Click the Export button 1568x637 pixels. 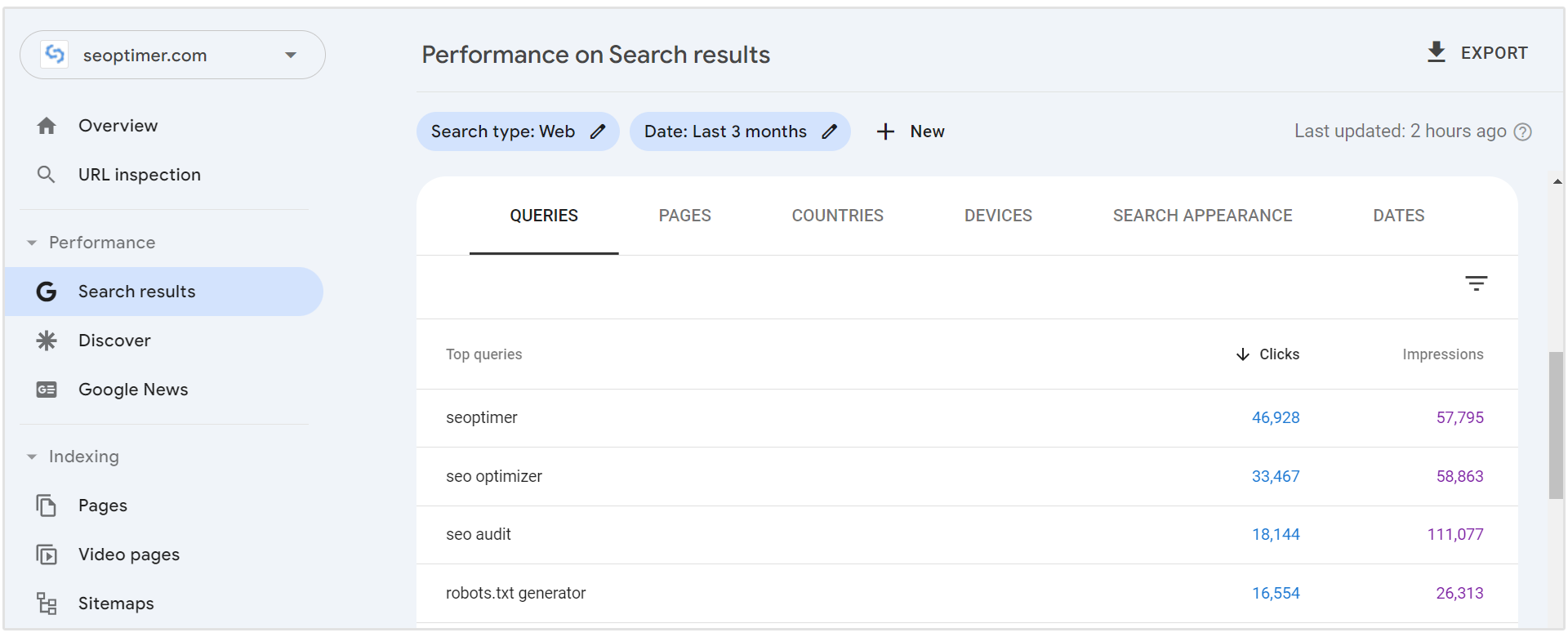click(x=1477, y=53)
